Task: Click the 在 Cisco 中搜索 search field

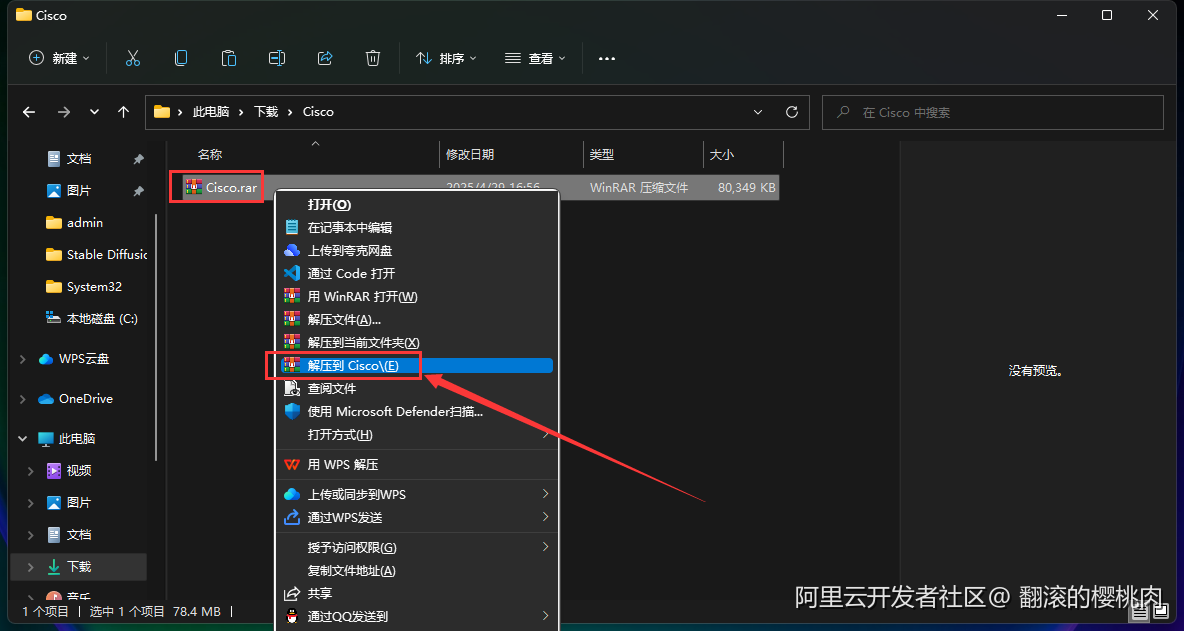Action: (992, 112)
